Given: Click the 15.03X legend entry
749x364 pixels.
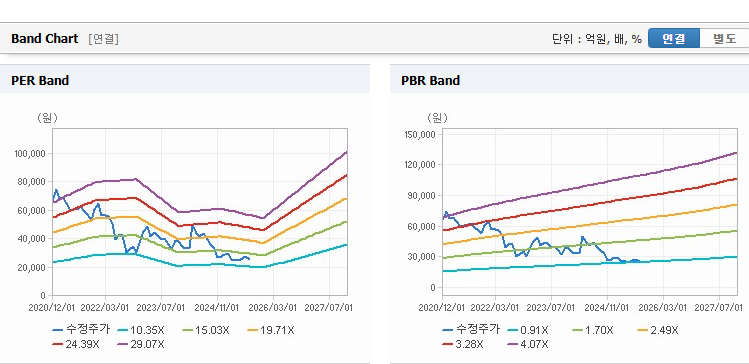Looking at the screenshot, I should click(206, 330).
